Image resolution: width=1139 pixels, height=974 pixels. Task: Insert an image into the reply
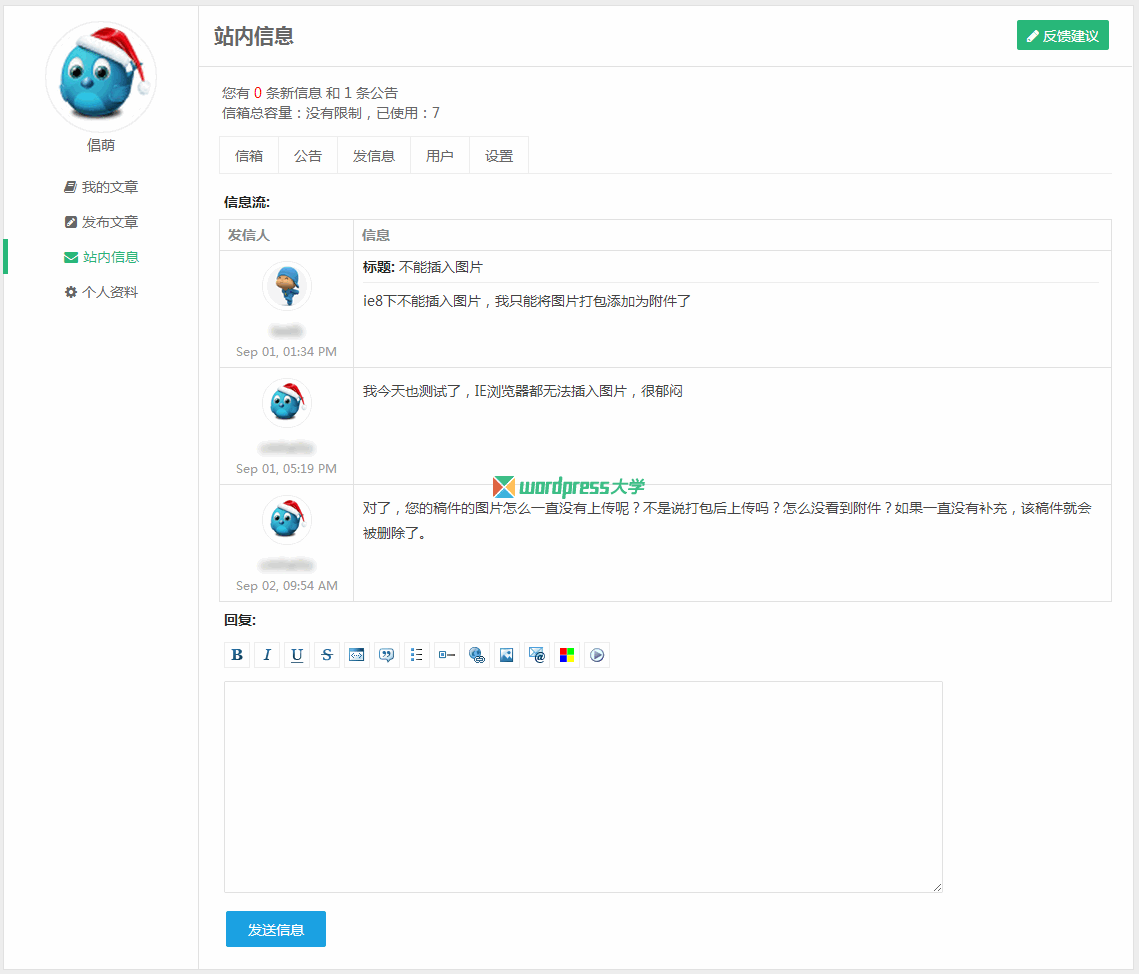tap(507, 655)
